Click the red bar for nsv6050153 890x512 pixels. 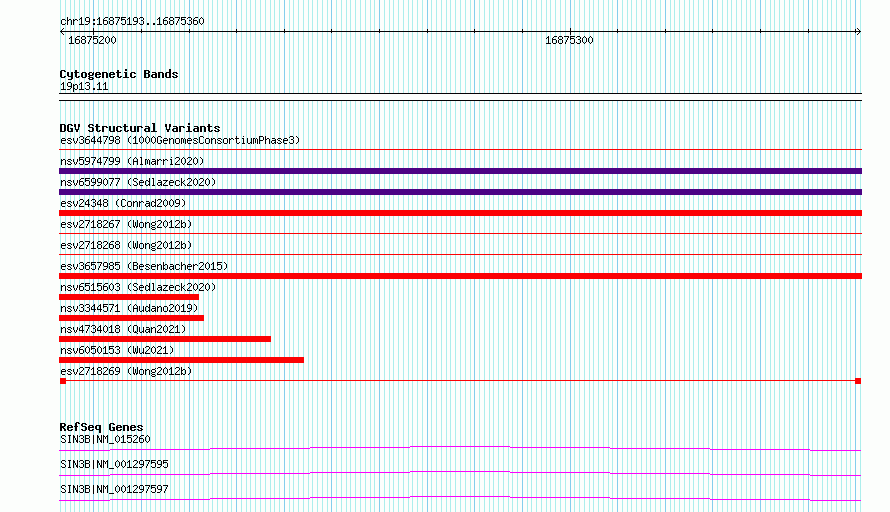(181, 360)
